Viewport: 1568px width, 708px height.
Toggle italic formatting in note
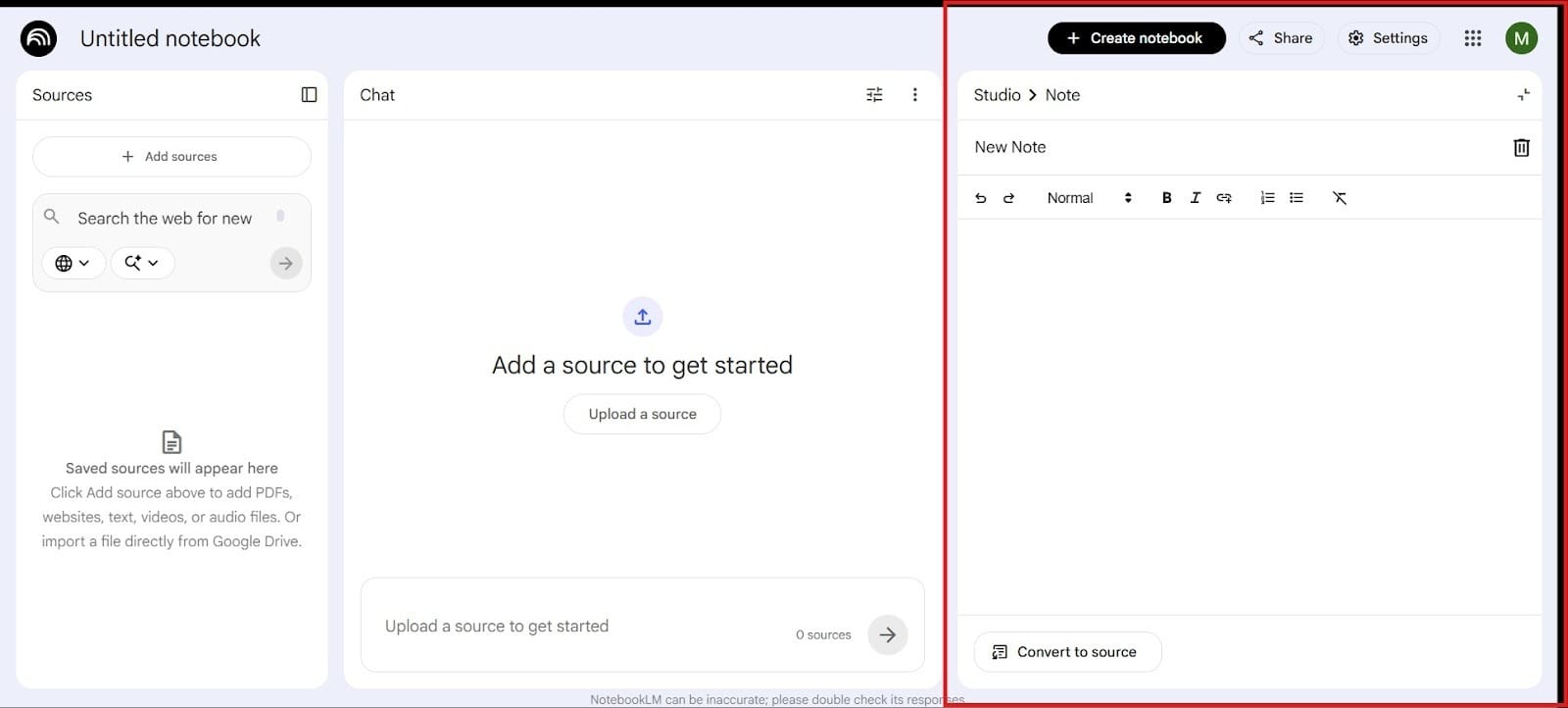click(1195, 198)
